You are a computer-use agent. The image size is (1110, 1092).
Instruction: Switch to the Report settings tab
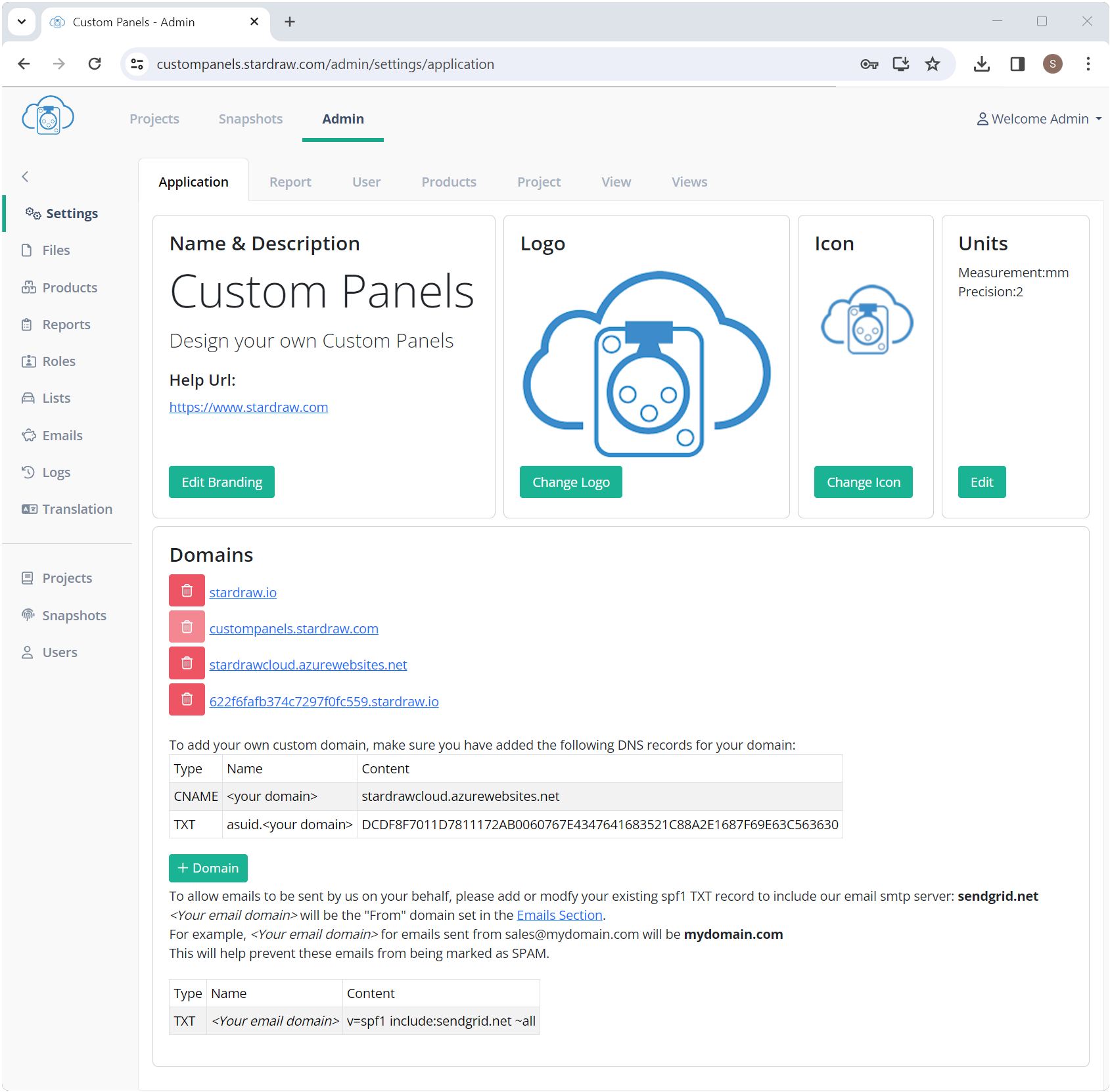point(290,182)
